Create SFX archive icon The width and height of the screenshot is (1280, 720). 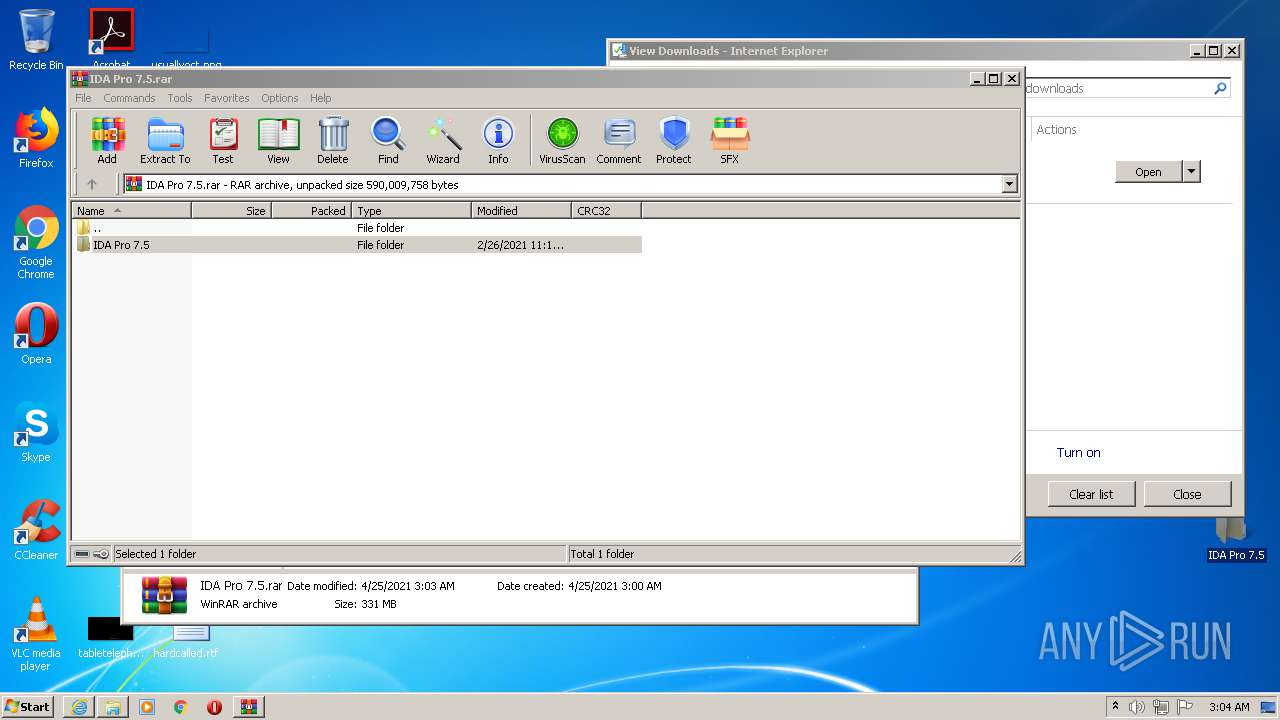click(730, 140)
